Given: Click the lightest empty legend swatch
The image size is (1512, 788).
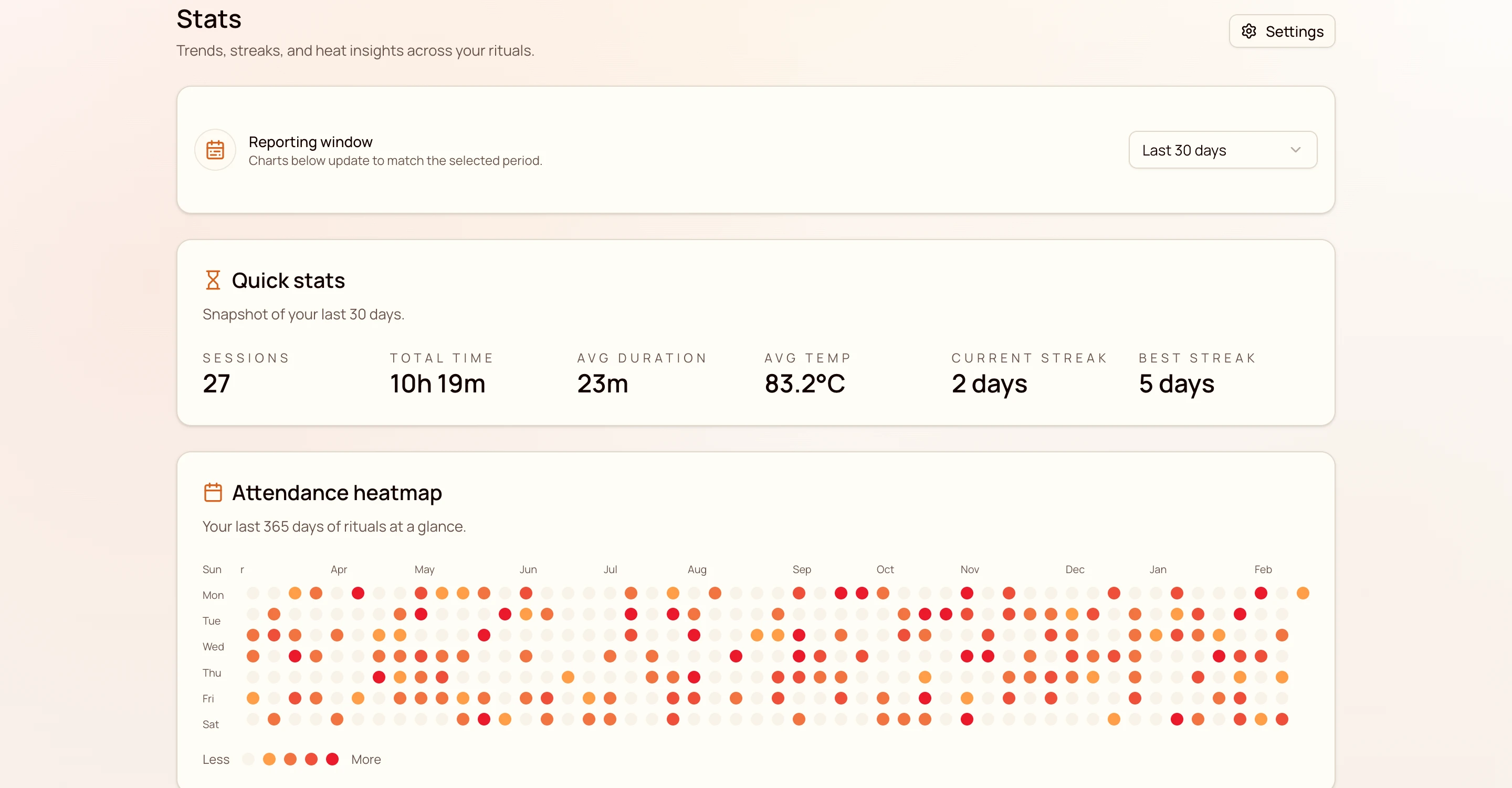Looking at the screenshot, I should click(248, 759).
